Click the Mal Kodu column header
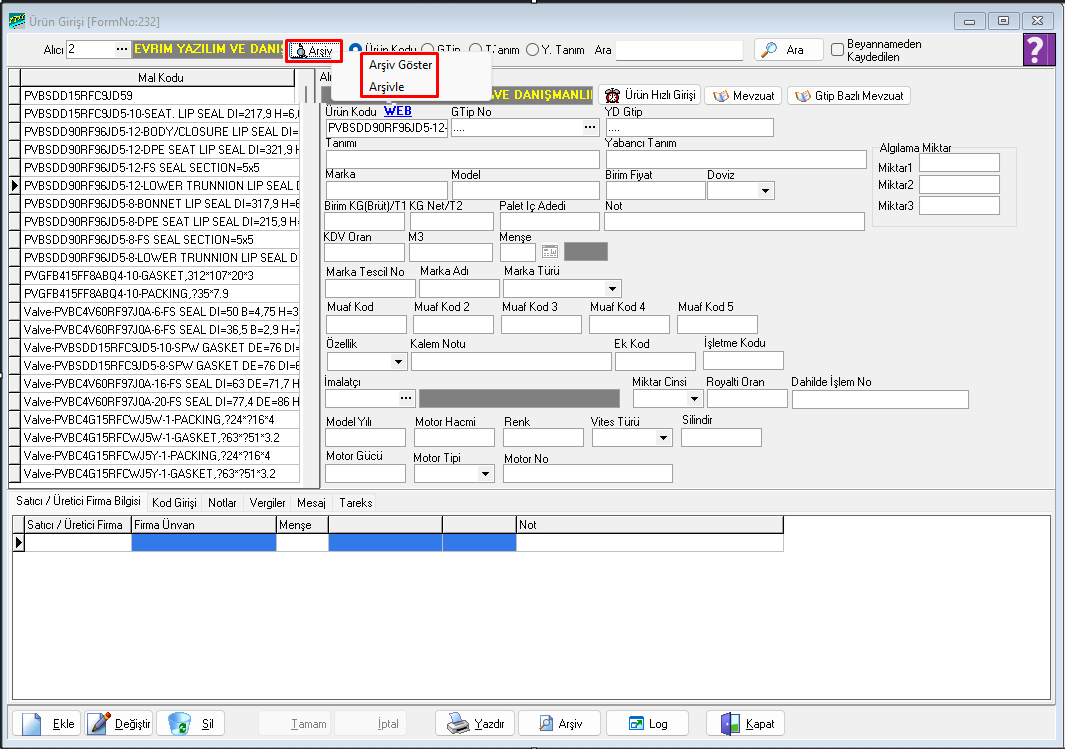1065x749 pixels. pos(160,77)
